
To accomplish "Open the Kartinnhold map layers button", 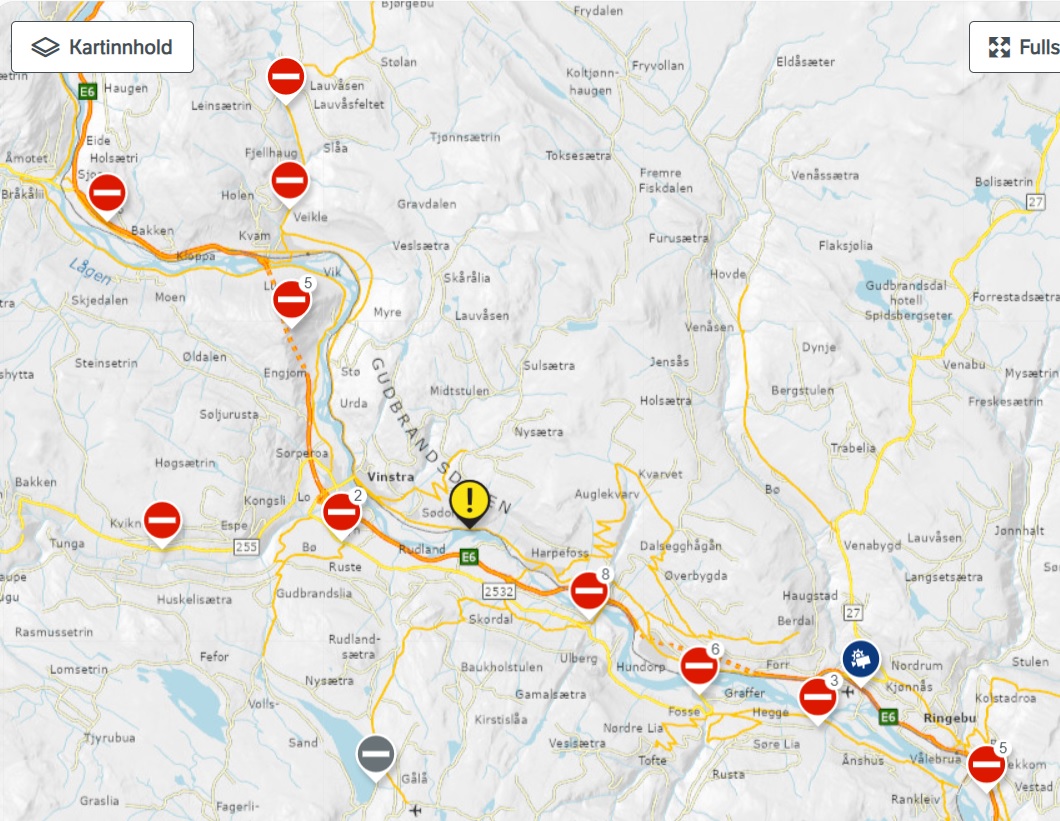I will pyautogui.click(x=102, y=47).
